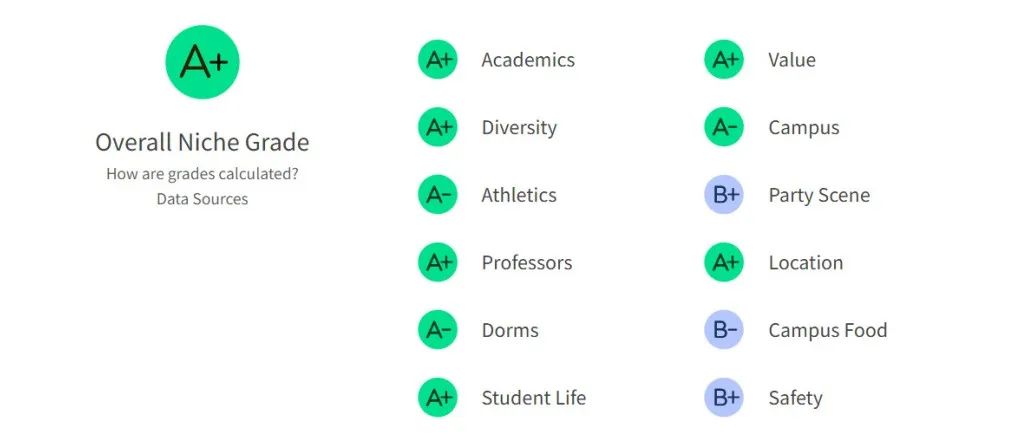Select the B- badge for Campus Food

(724, 330)
